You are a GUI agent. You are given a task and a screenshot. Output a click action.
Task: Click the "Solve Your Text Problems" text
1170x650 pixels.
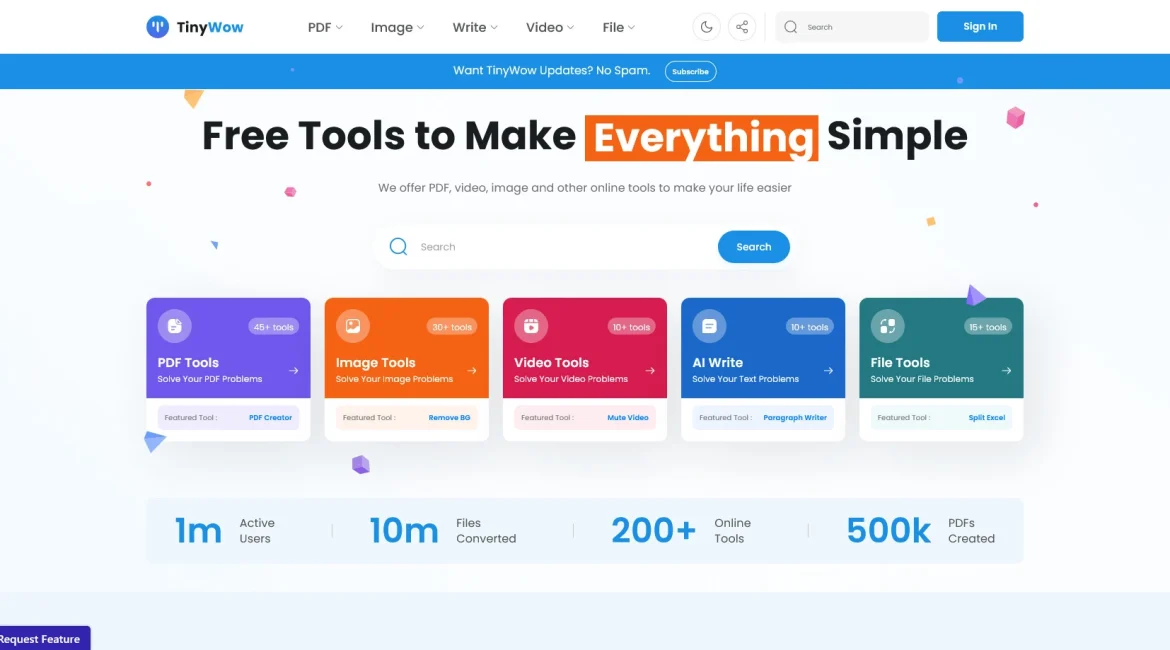click(x=745, y=379)
